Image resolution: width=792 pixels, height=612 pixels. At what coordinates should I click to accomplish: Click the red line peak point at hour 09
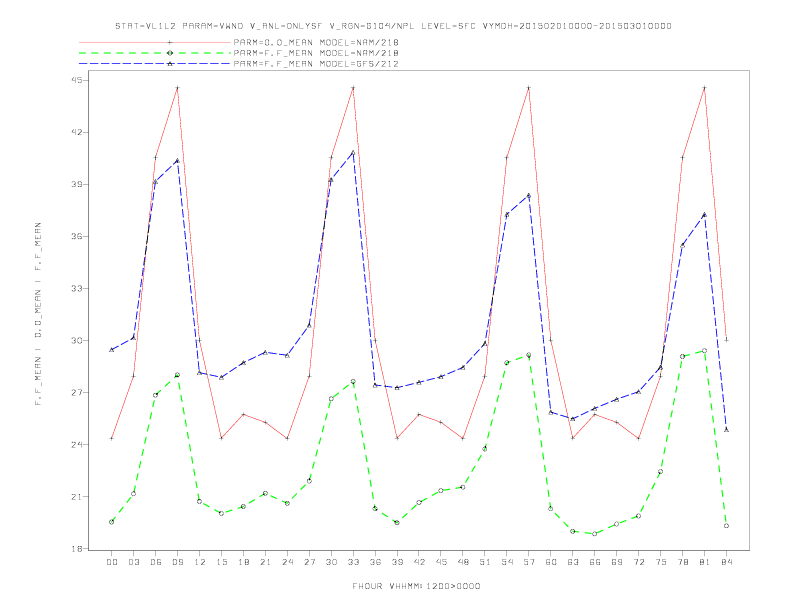coord(177,88)
